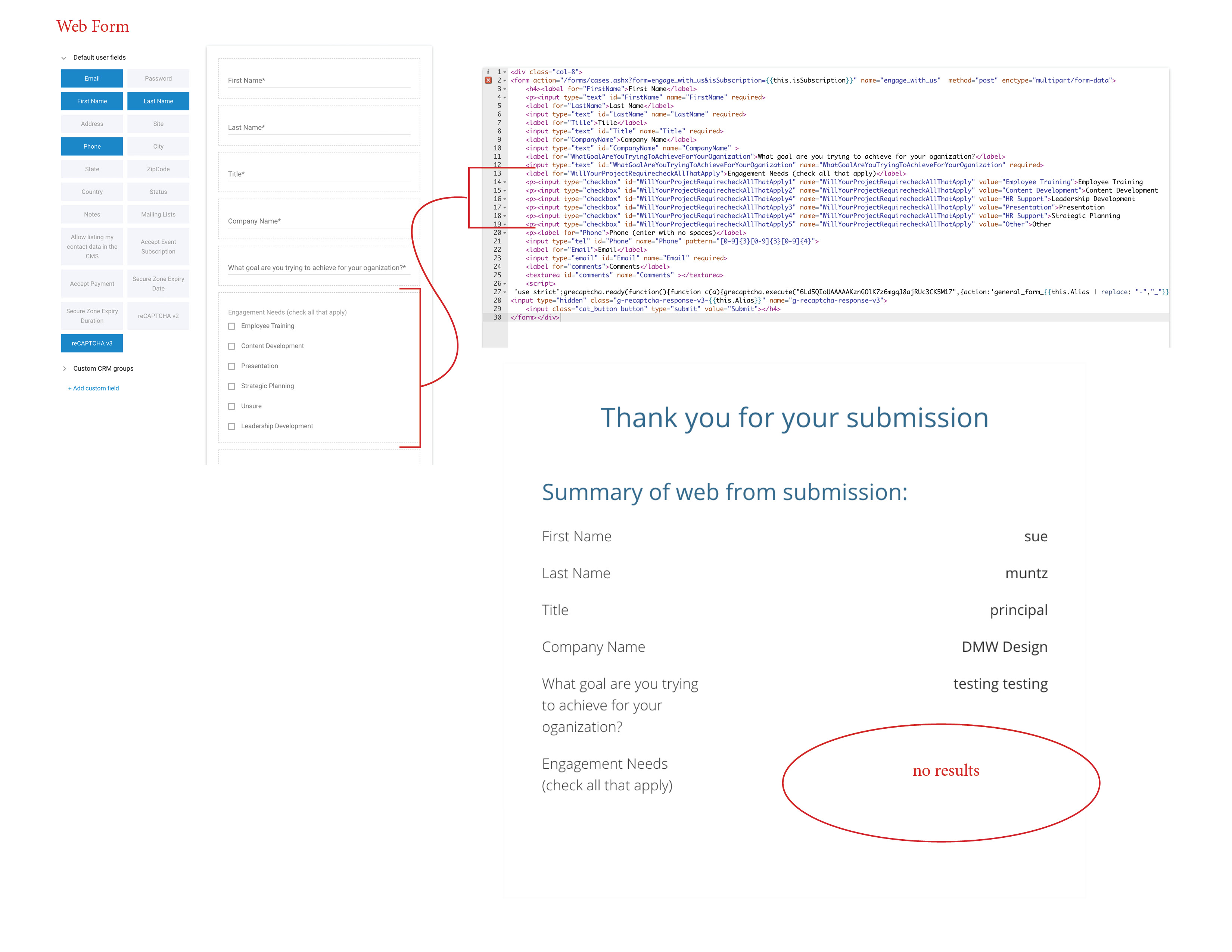Image resolution: width=1232 pixels, height=952 pixels.
Task: Add the Notes field
Action: [x=92, y=214]
